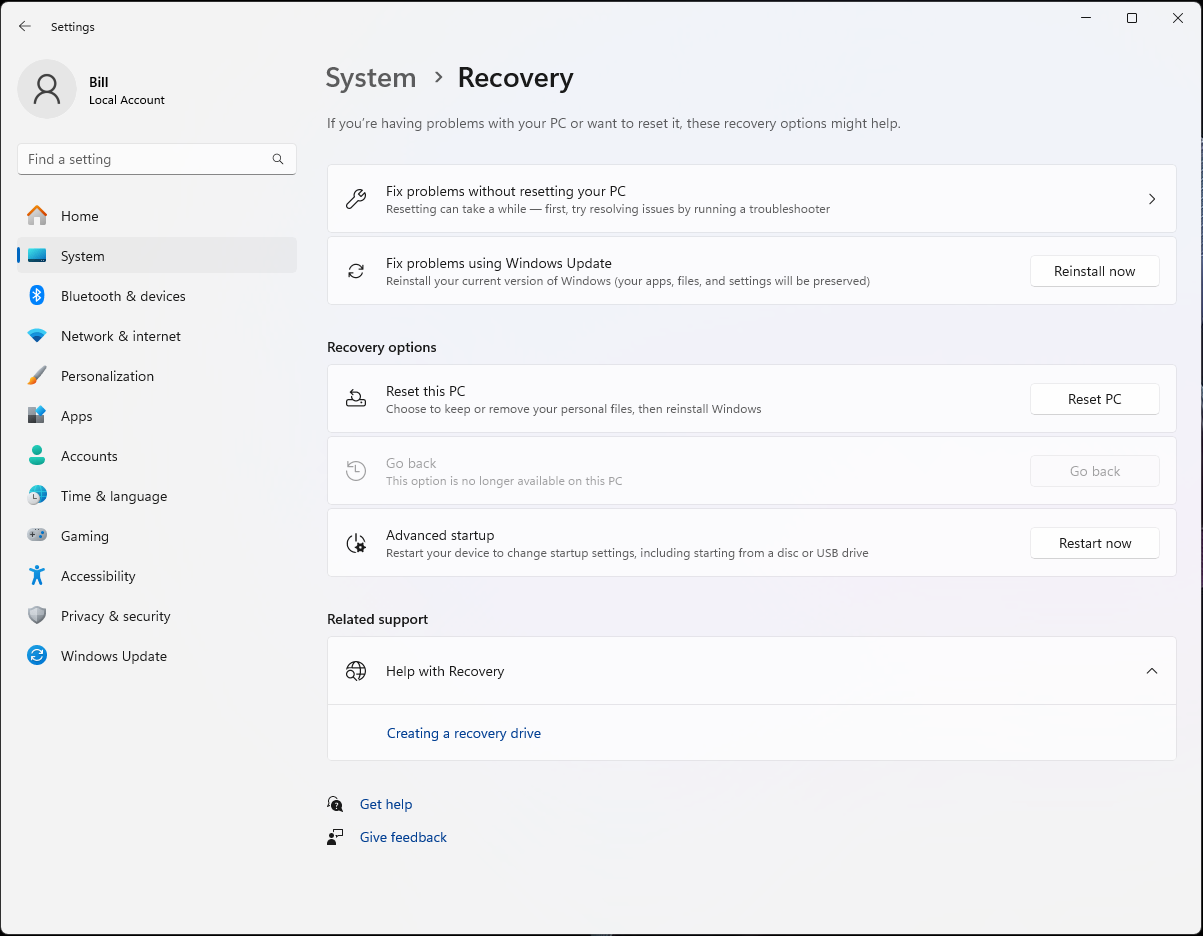This screenshot has width=1203, height=936.
Task: Select Bluetooth & devices in sidebar
Action: point(157,296)
